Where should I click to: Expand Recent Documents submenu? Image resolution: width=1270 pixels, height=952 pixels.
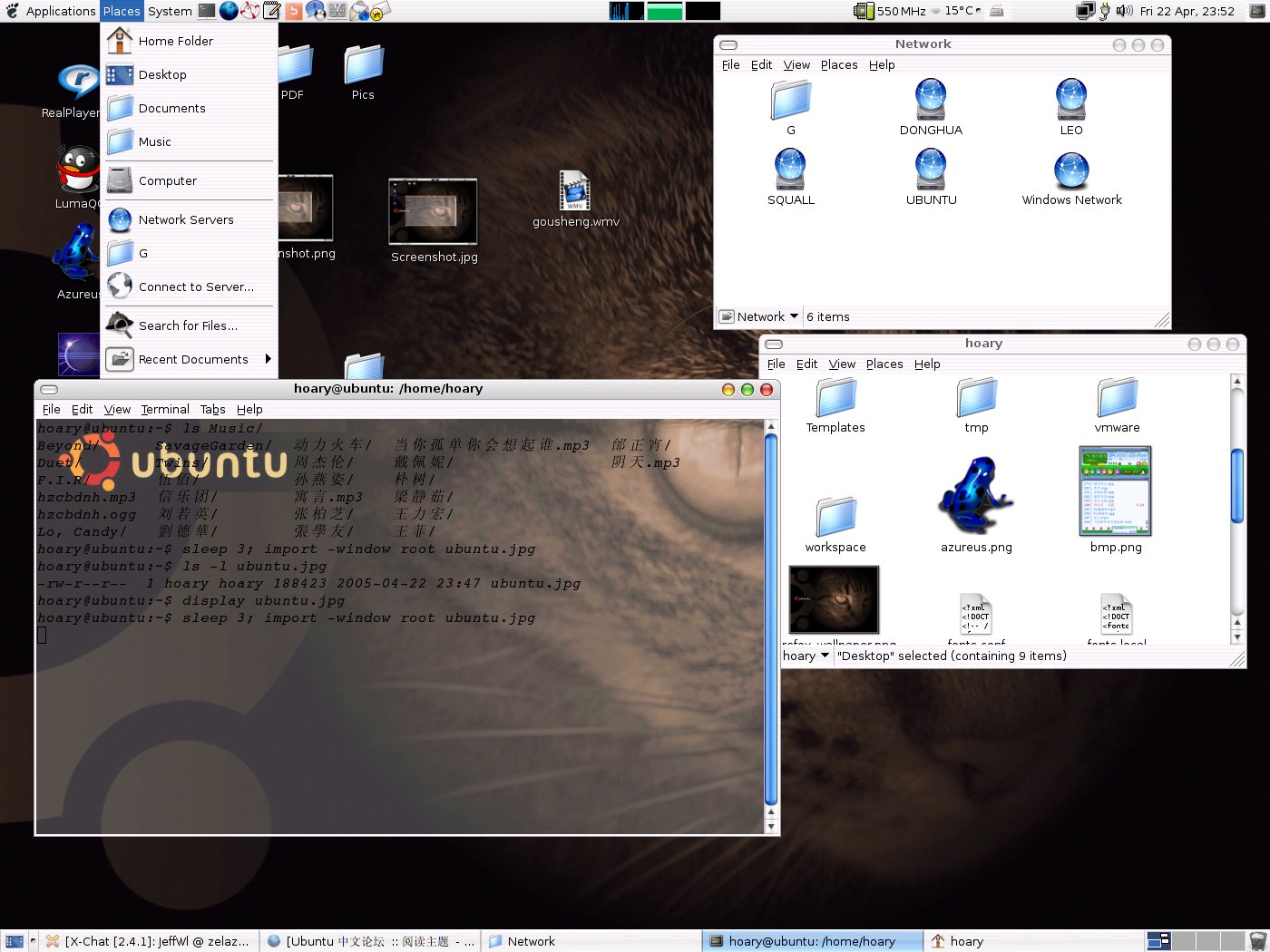pos(189,359)
